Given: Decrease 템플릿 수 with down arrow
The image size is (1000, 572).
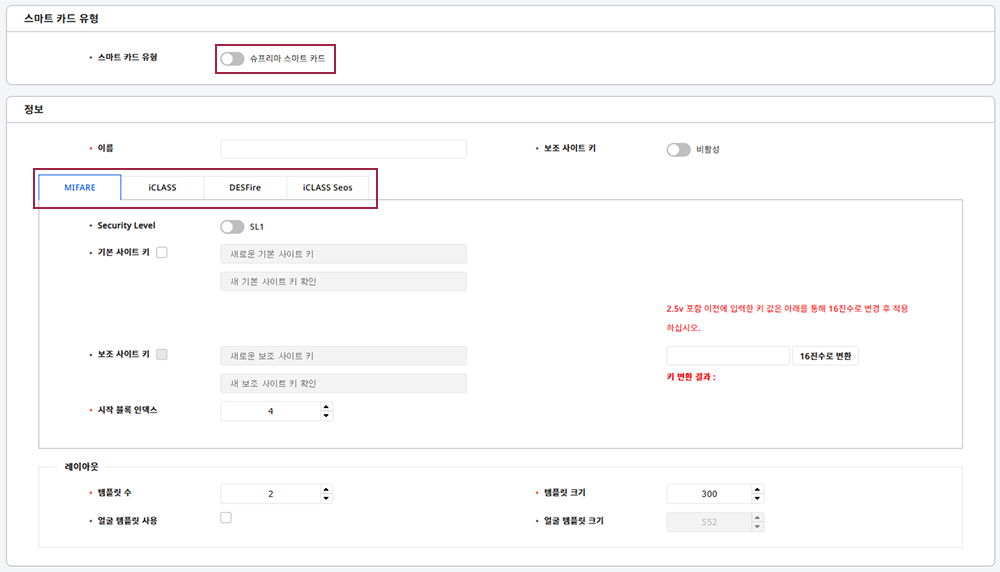Looking at the screenshot, I should (x=326, y=499).
